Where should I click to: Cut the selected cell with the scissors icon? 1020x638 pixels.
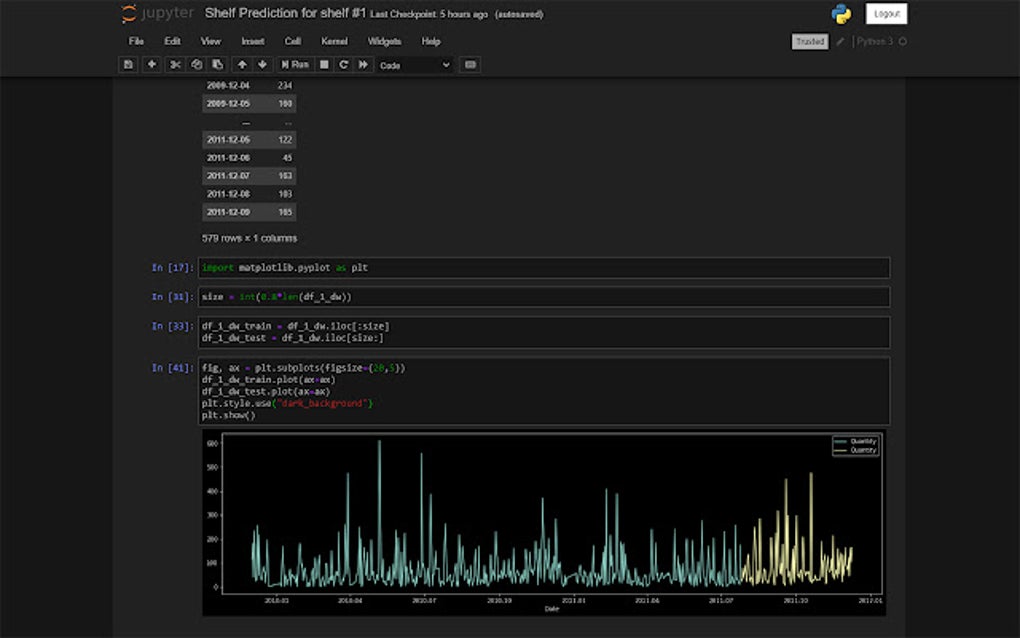point(175,64)
